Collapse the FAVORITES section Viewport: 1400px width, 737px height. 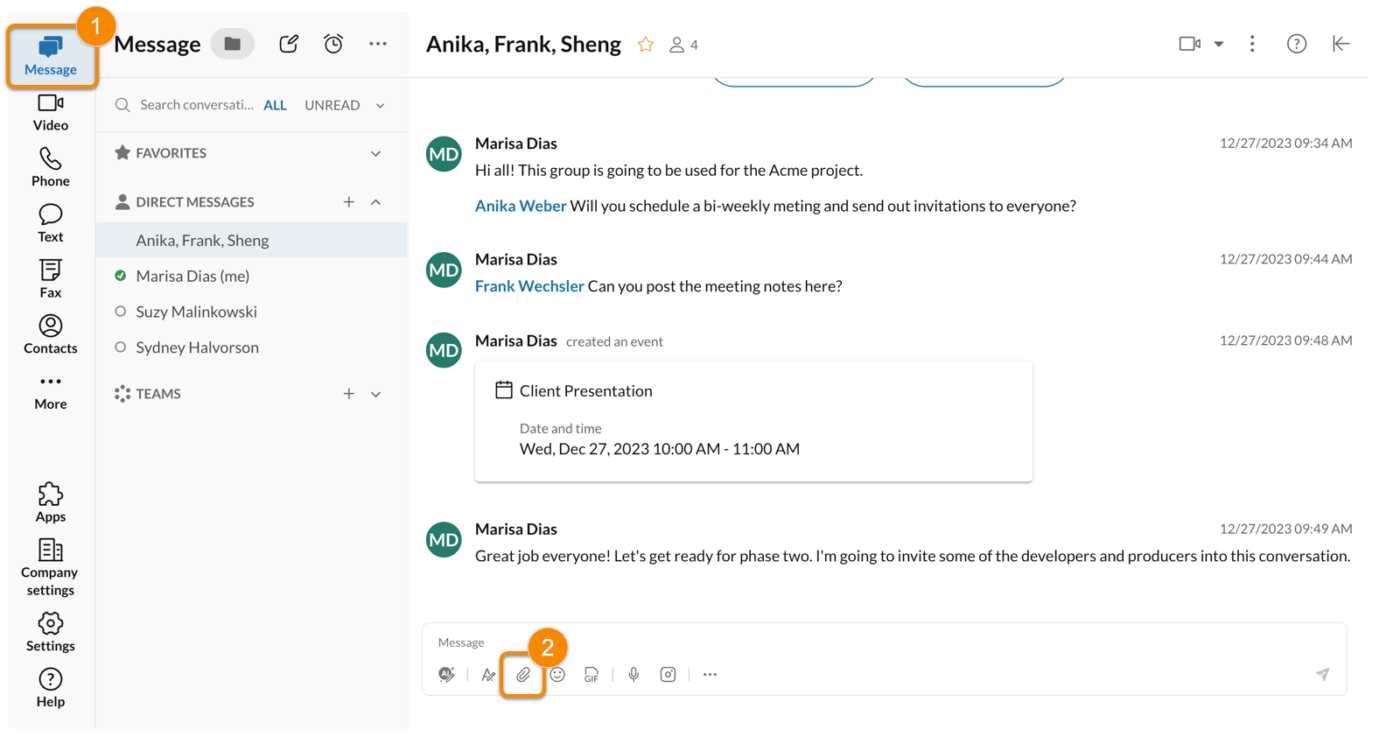(x=376, y=153)
